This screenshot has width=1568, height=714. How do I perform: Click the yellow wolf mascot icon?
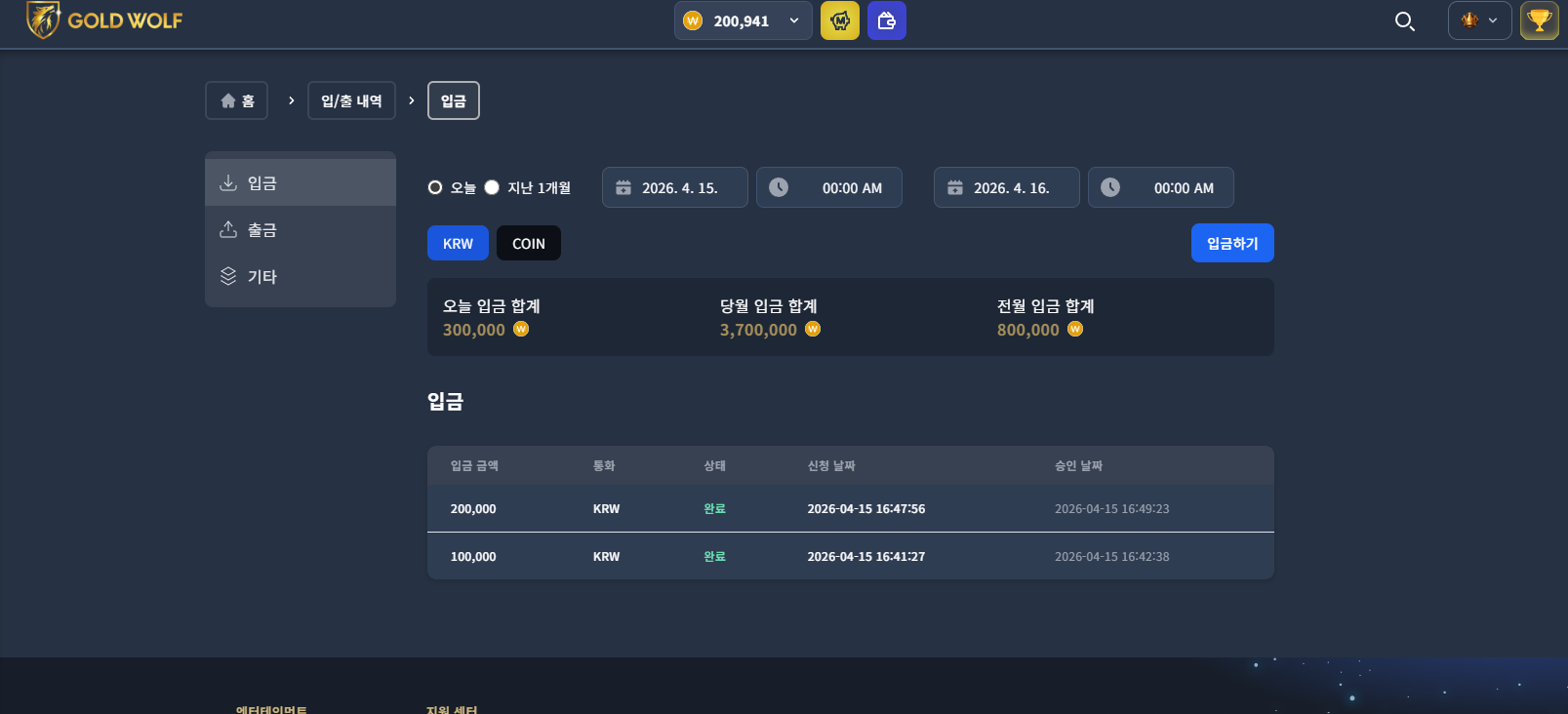click(840, 20)
